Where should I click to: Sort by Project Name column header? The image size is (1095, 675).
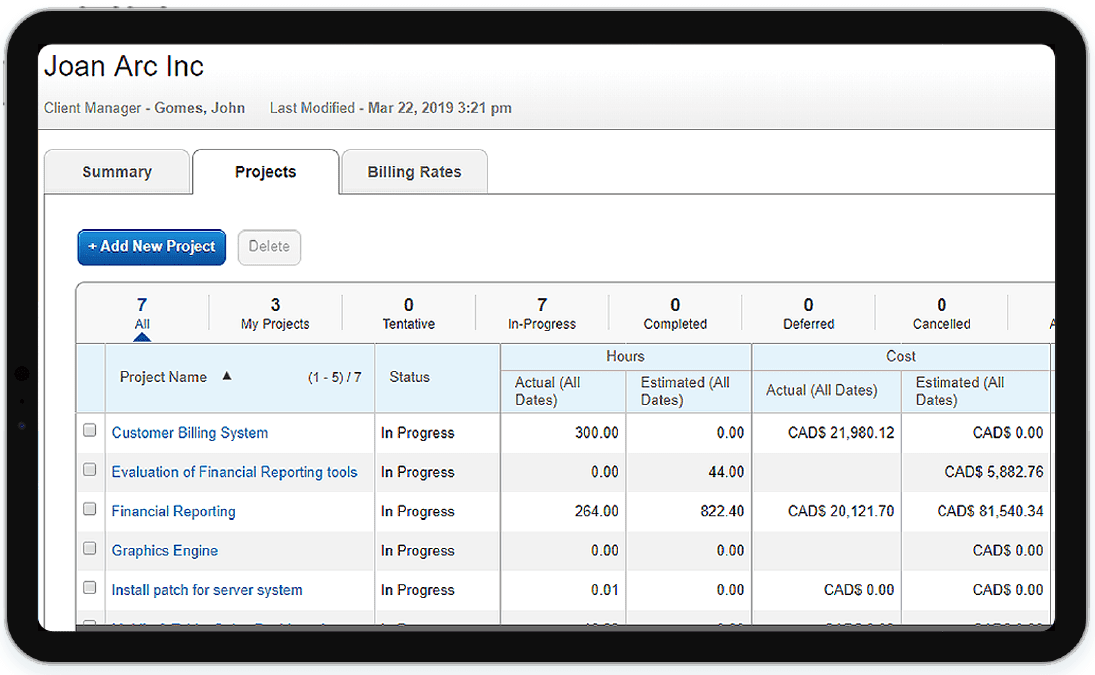click(163, 377)
